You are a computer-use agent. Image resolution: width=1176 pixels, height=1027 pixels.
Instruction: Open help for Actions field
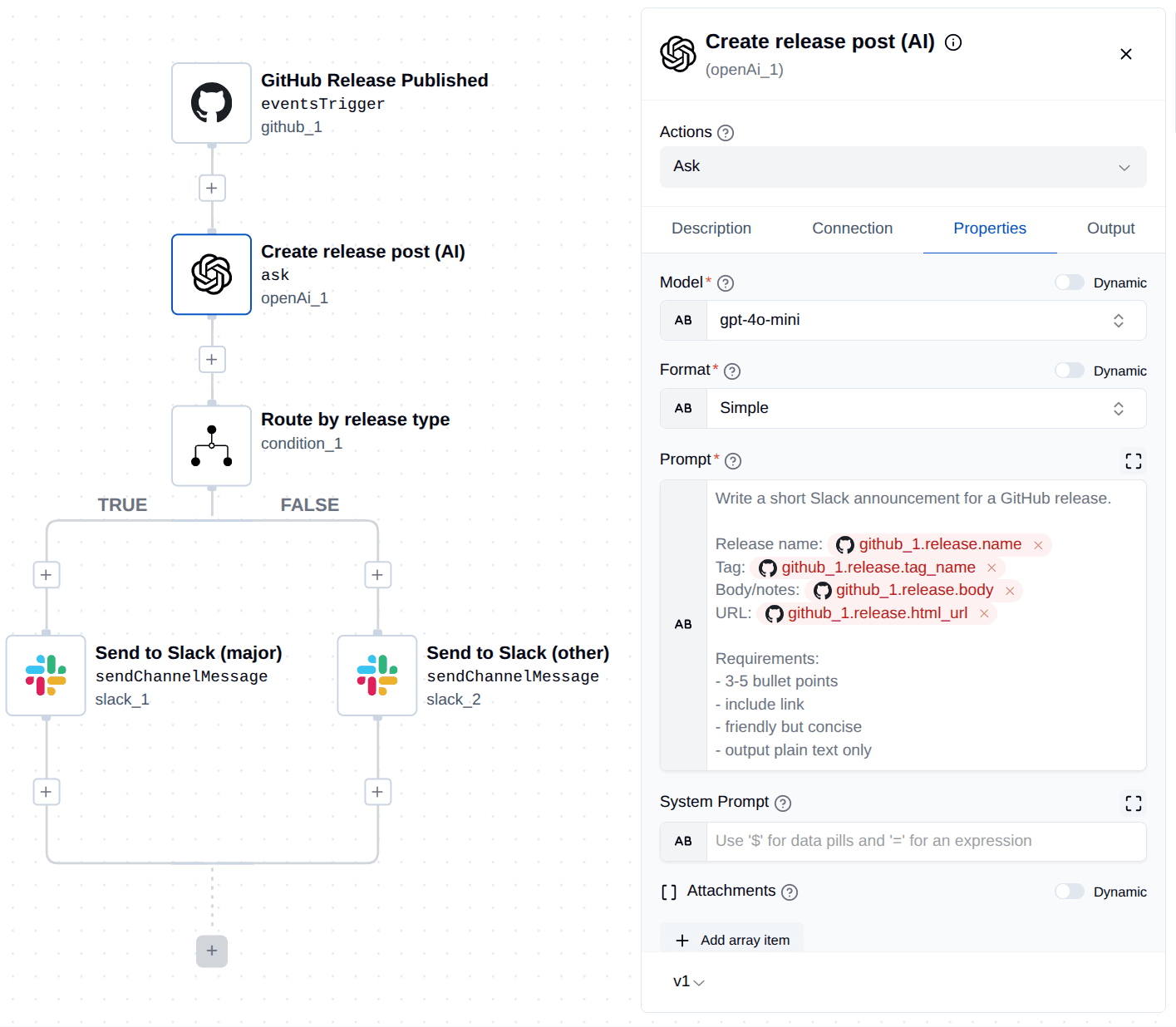click(x=726, y=133)
